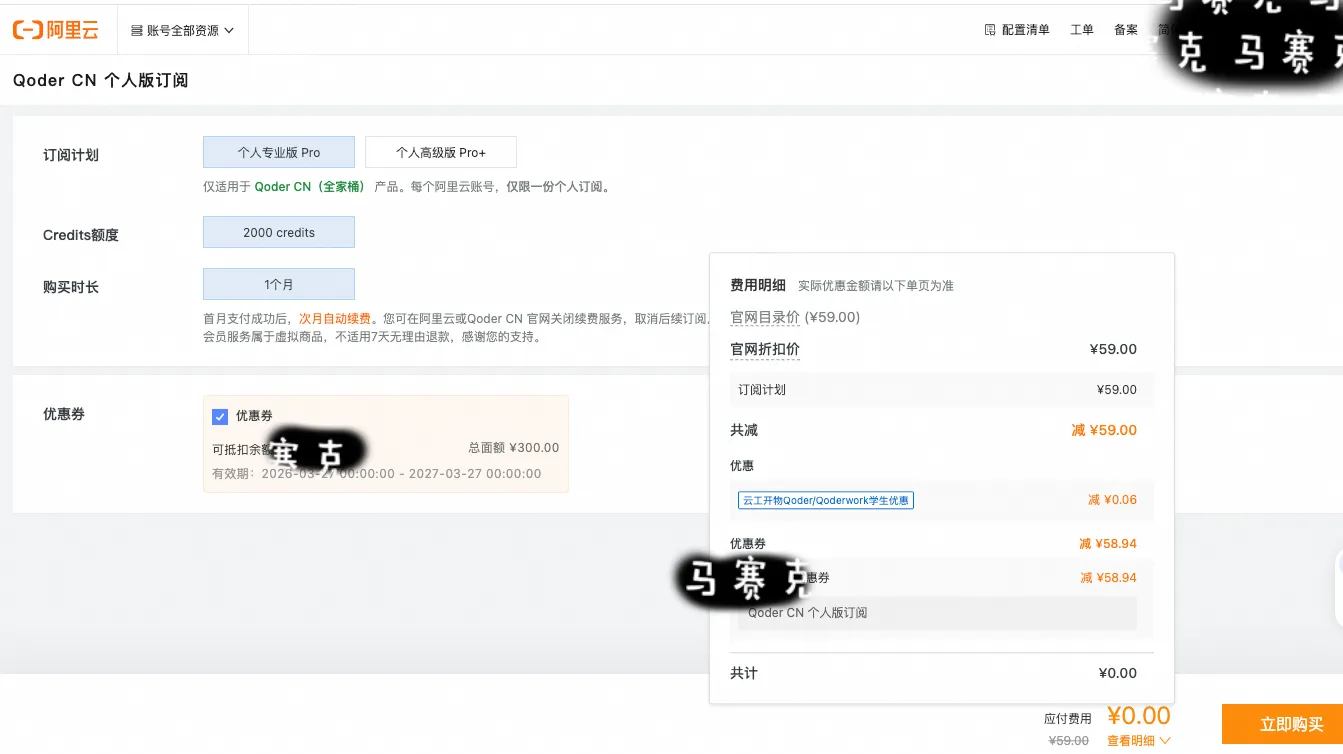Click the Qoder CN 个人版订阅 coupon item

(x=937, y=613)
